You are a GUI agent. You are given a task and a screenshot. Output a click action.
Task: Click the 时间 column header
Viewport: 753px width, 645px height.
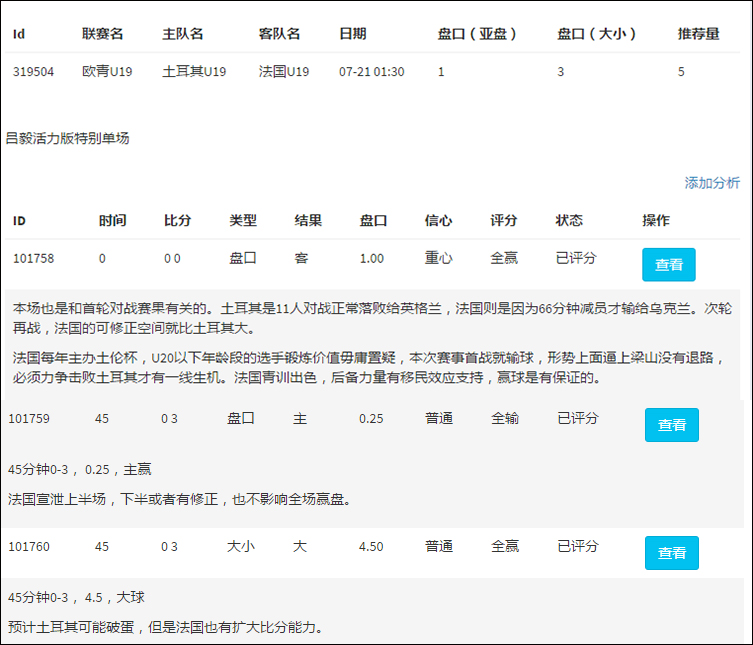(x=112, y=220)
